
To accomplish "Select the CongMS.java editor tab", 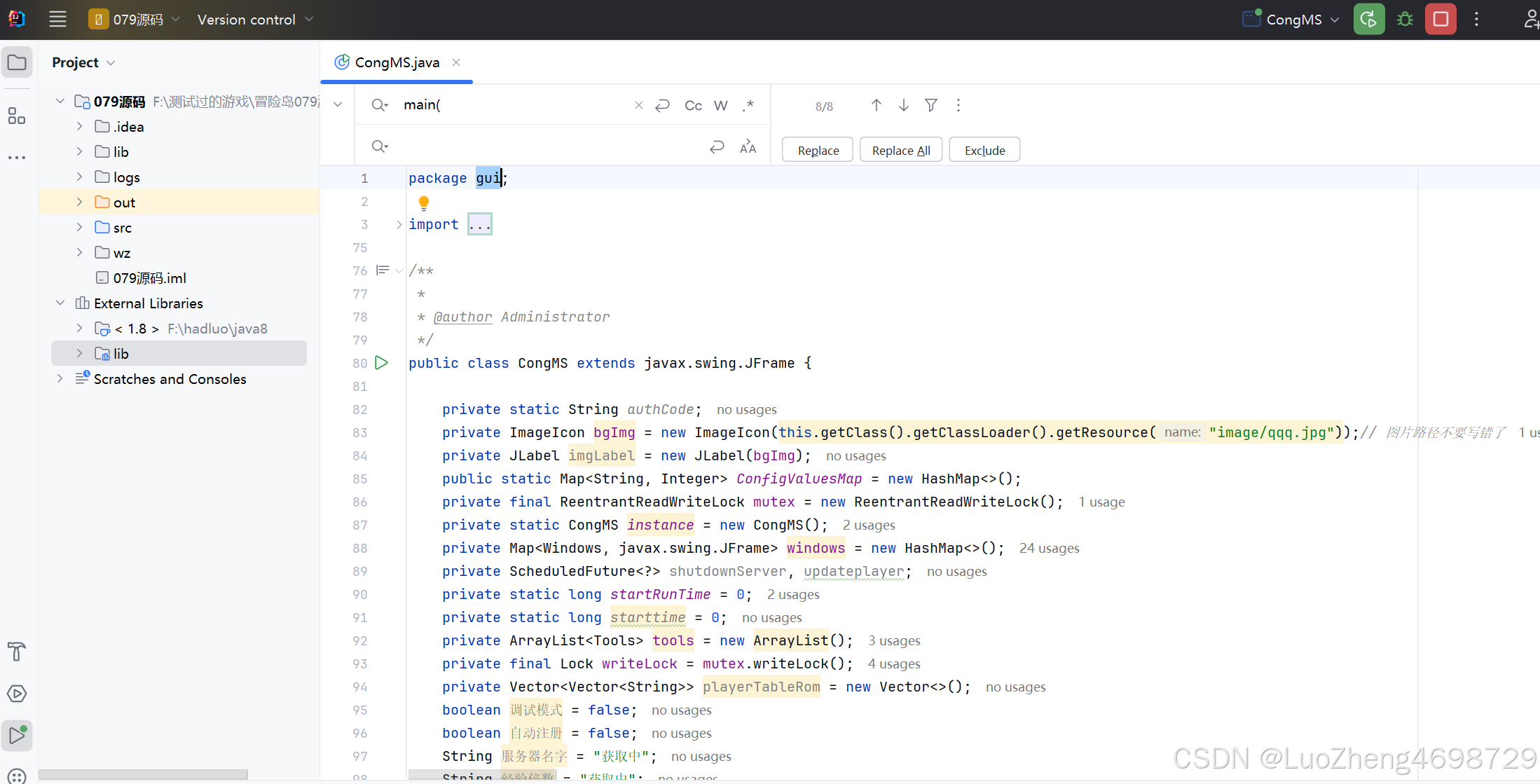I will click(x=397, y=62).
